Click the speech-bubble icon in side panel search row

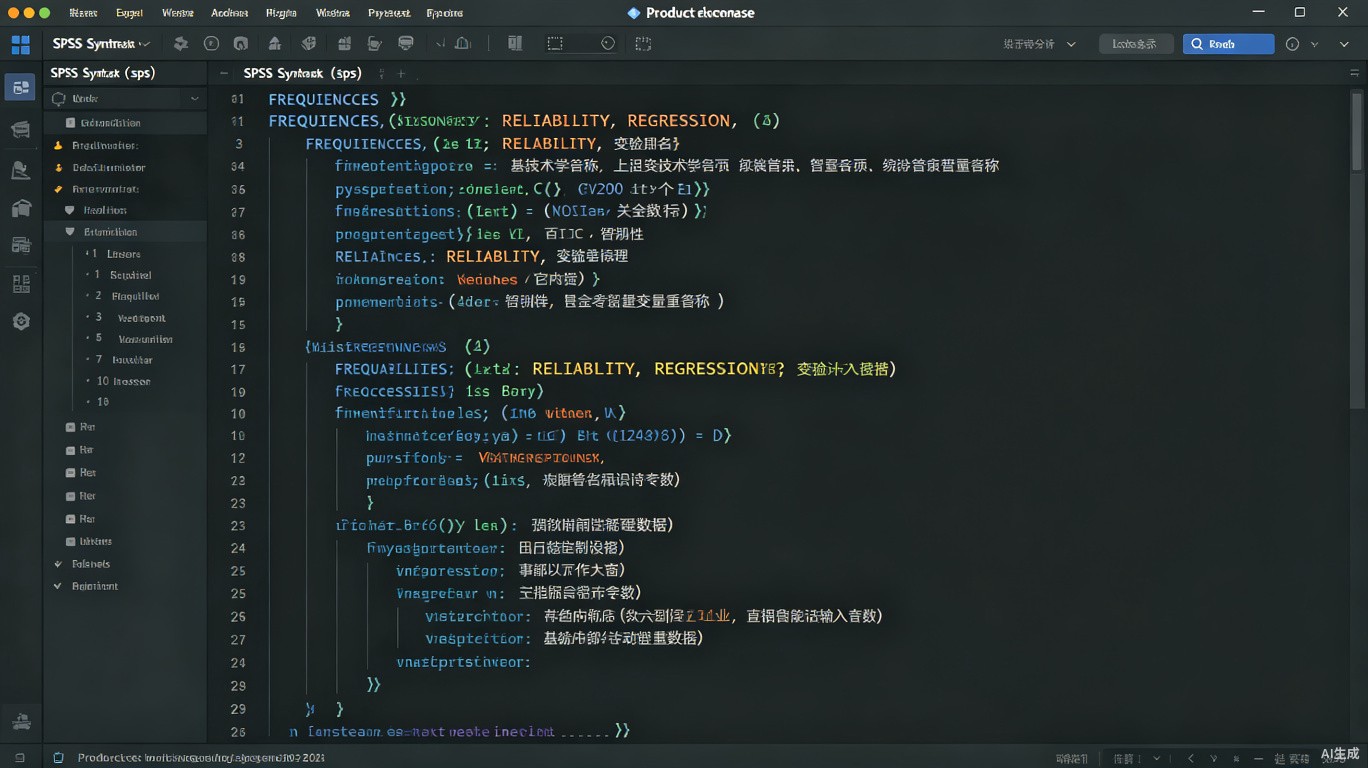59,99
